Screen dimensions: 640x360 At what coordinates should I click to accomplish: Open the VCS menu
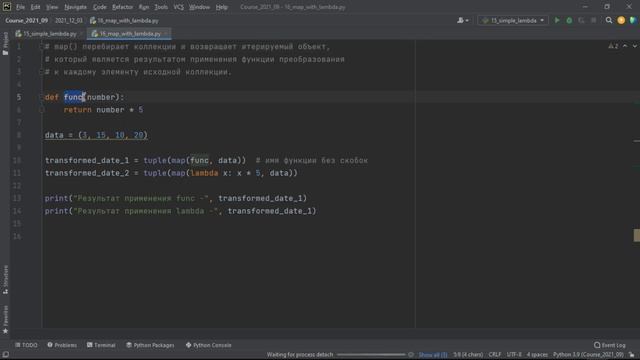(178, 7)
